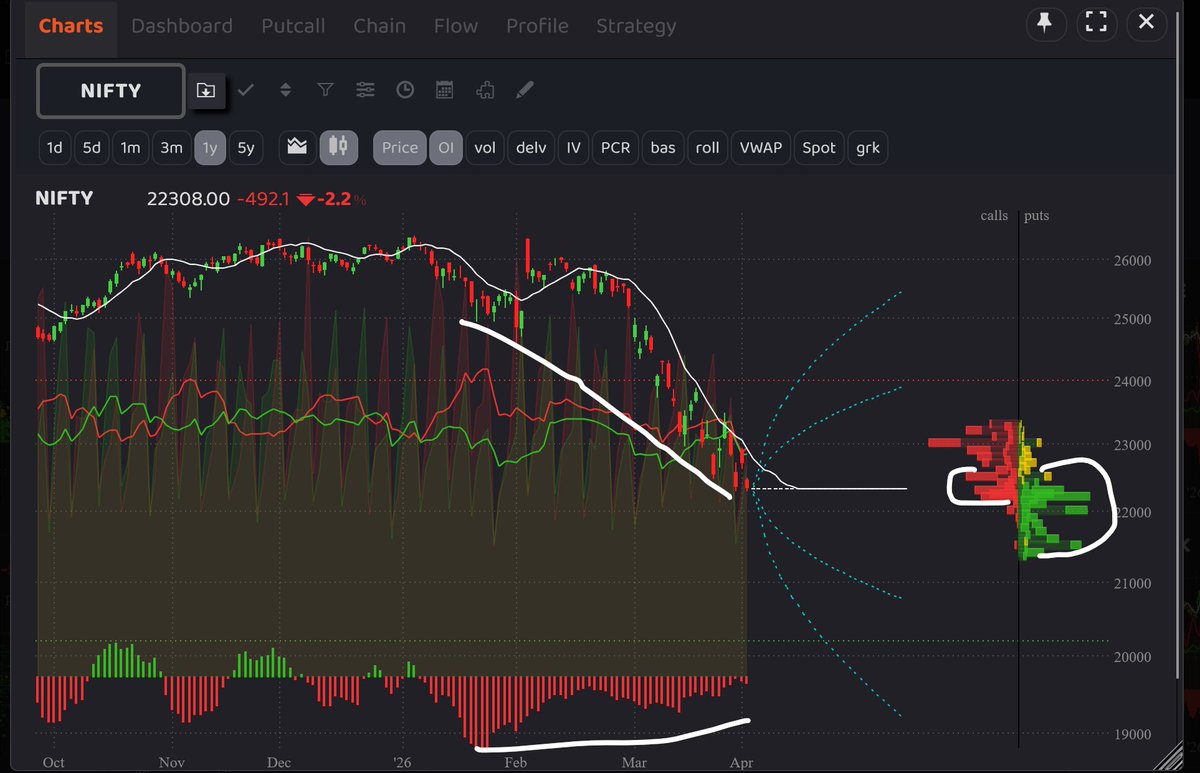Image resolution: width=1200 pixels, height=773 pixels.
Task: Select the 5y timeframe
Action: pos(246,148)
